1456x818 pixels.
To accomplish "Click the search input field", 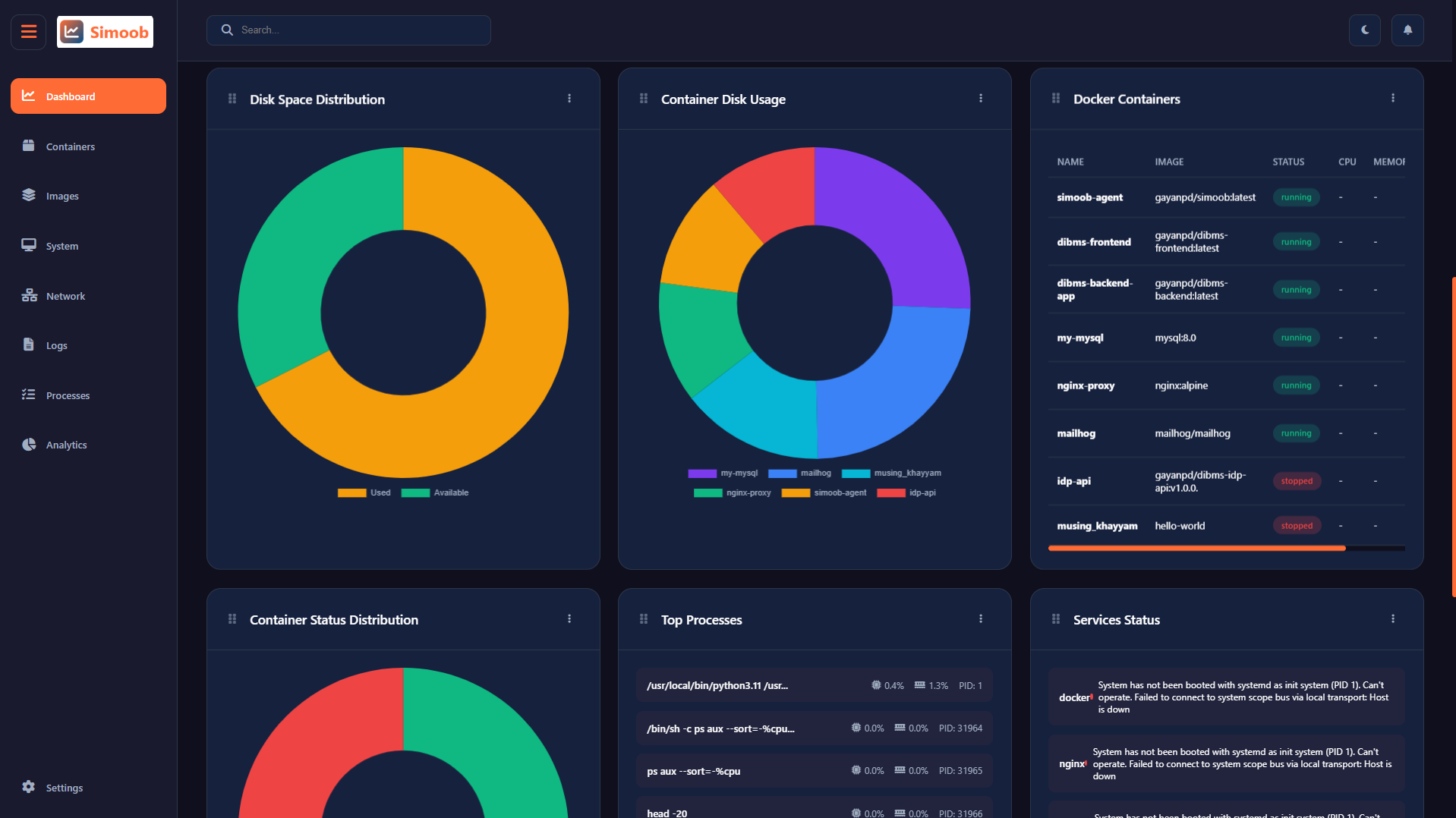I will point(348,30).
